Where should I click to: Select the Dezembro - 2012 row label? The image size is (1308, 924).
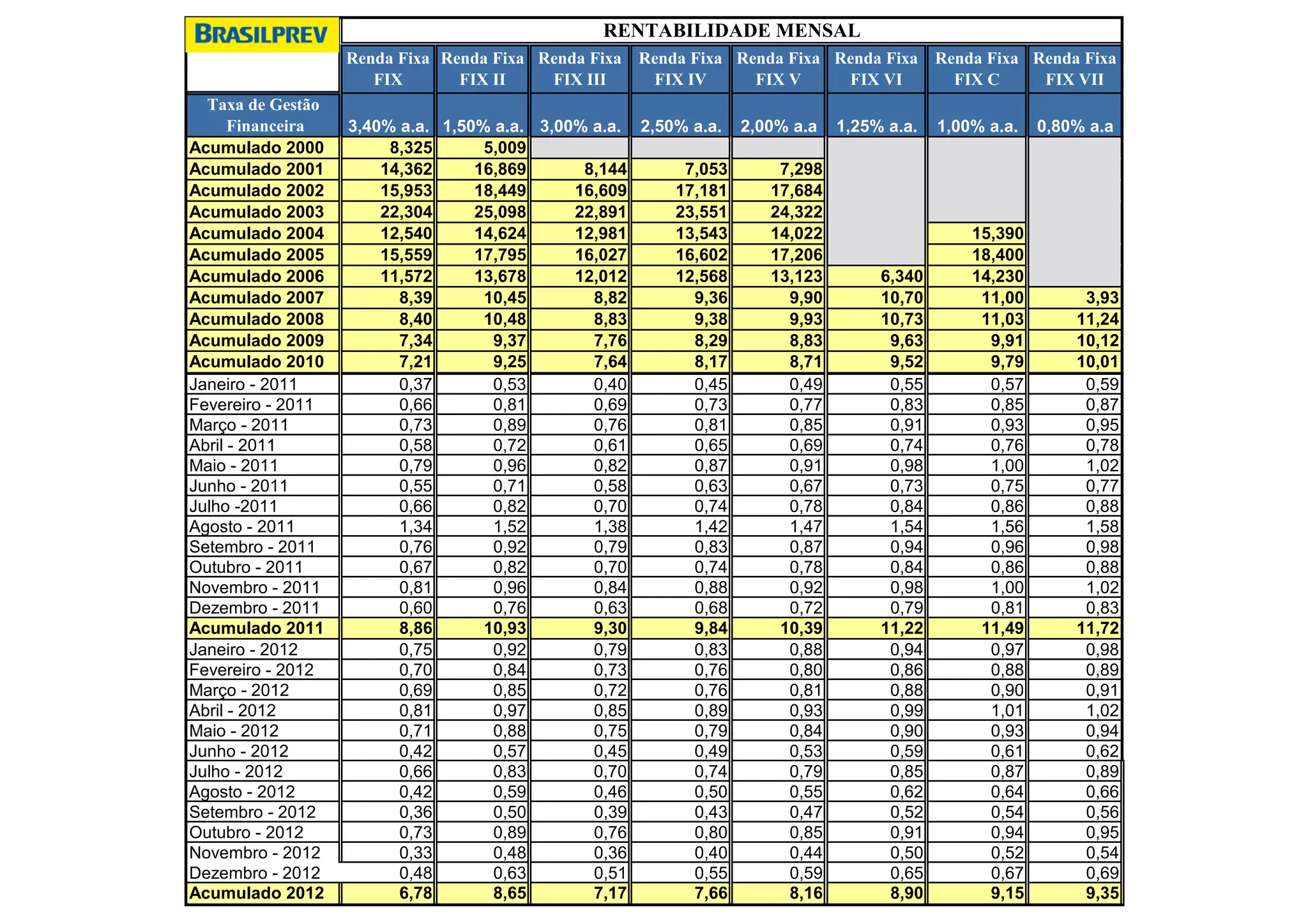click(255, 873)
